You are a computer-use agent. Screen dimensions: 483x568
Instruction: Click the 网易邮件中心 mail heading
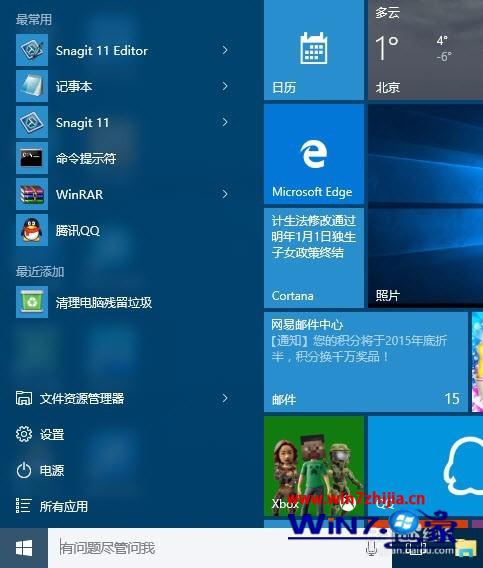[307, 325]
